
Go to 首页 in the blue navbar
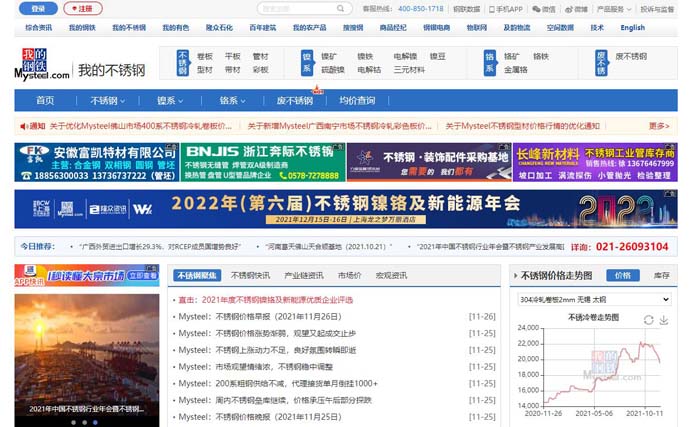[45, 101]
